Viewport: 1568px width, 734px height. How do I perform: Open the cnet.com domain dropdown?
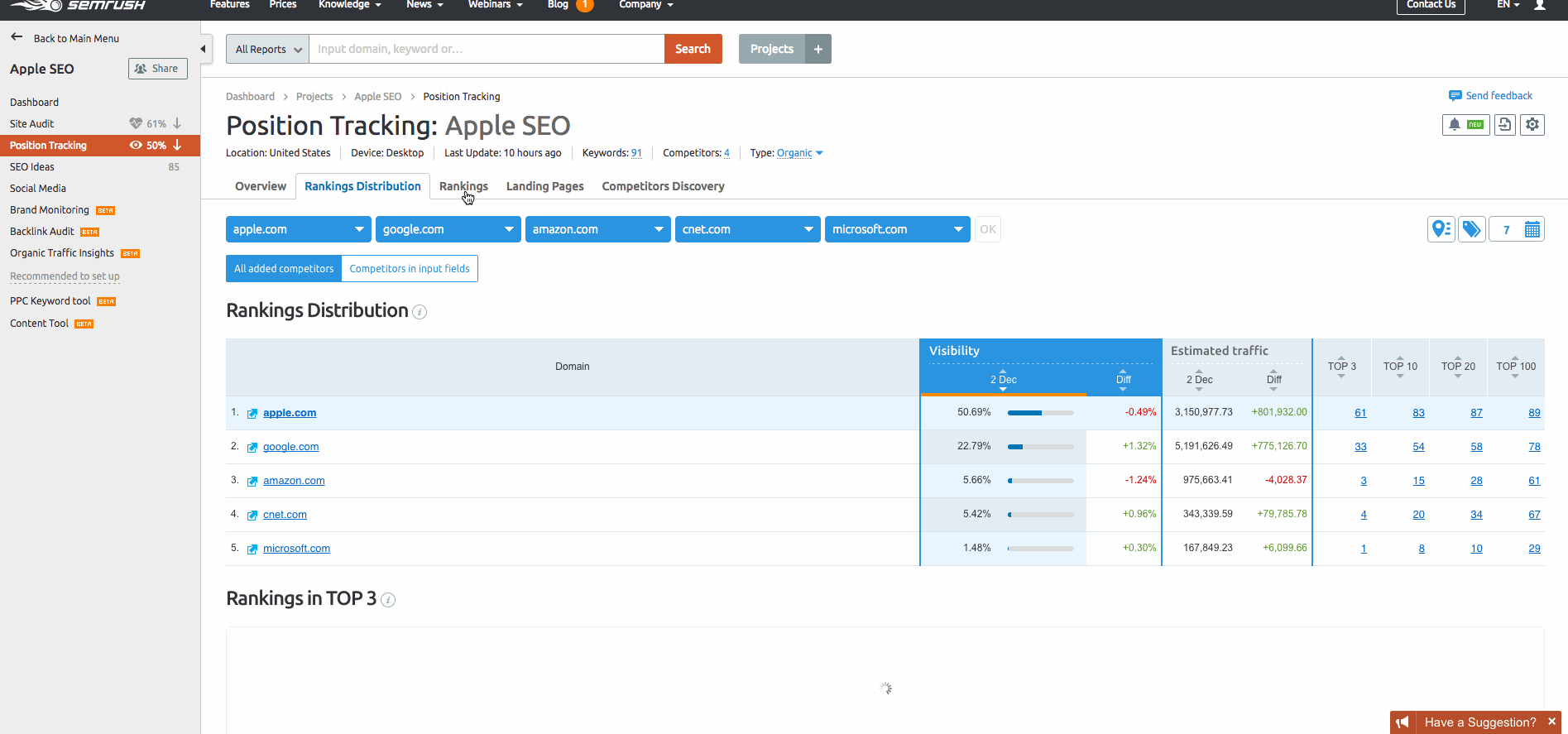click(748, 229)
